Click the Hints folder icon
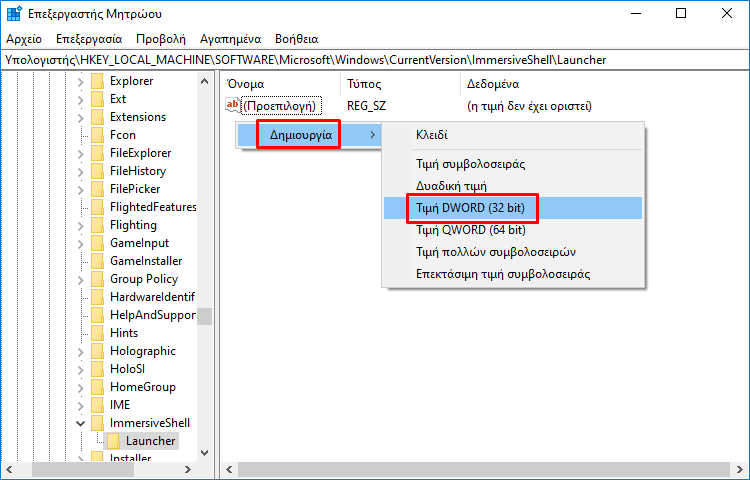Image resolution: width=750 pixels, height=480 pixels. tap(98, 333)
